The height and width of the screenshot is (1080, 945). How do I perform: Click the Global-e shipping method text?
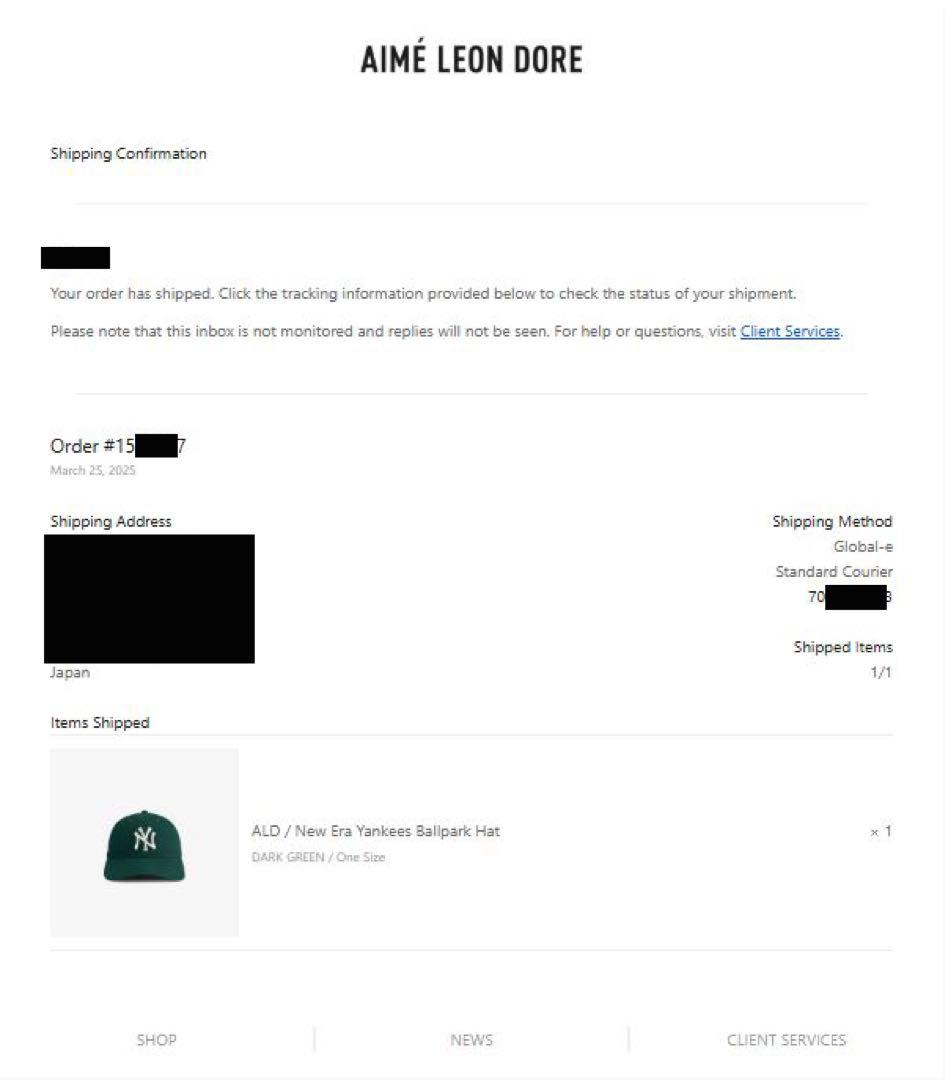(863, 546)
